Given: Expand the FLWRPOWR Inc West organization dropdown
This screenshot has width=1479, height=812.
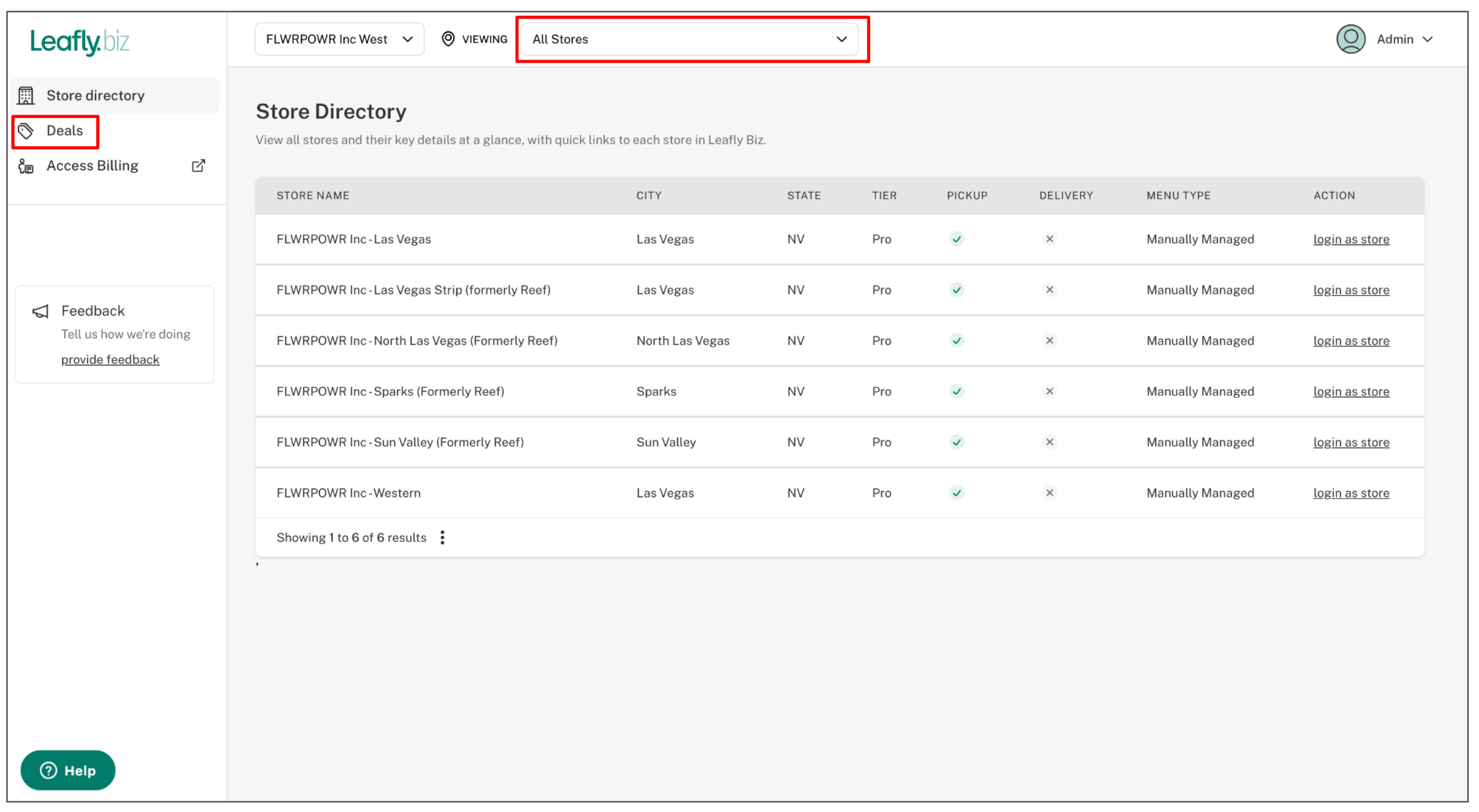Looking at the screenshot, I should pyautogui.click(x=339, y=39).
